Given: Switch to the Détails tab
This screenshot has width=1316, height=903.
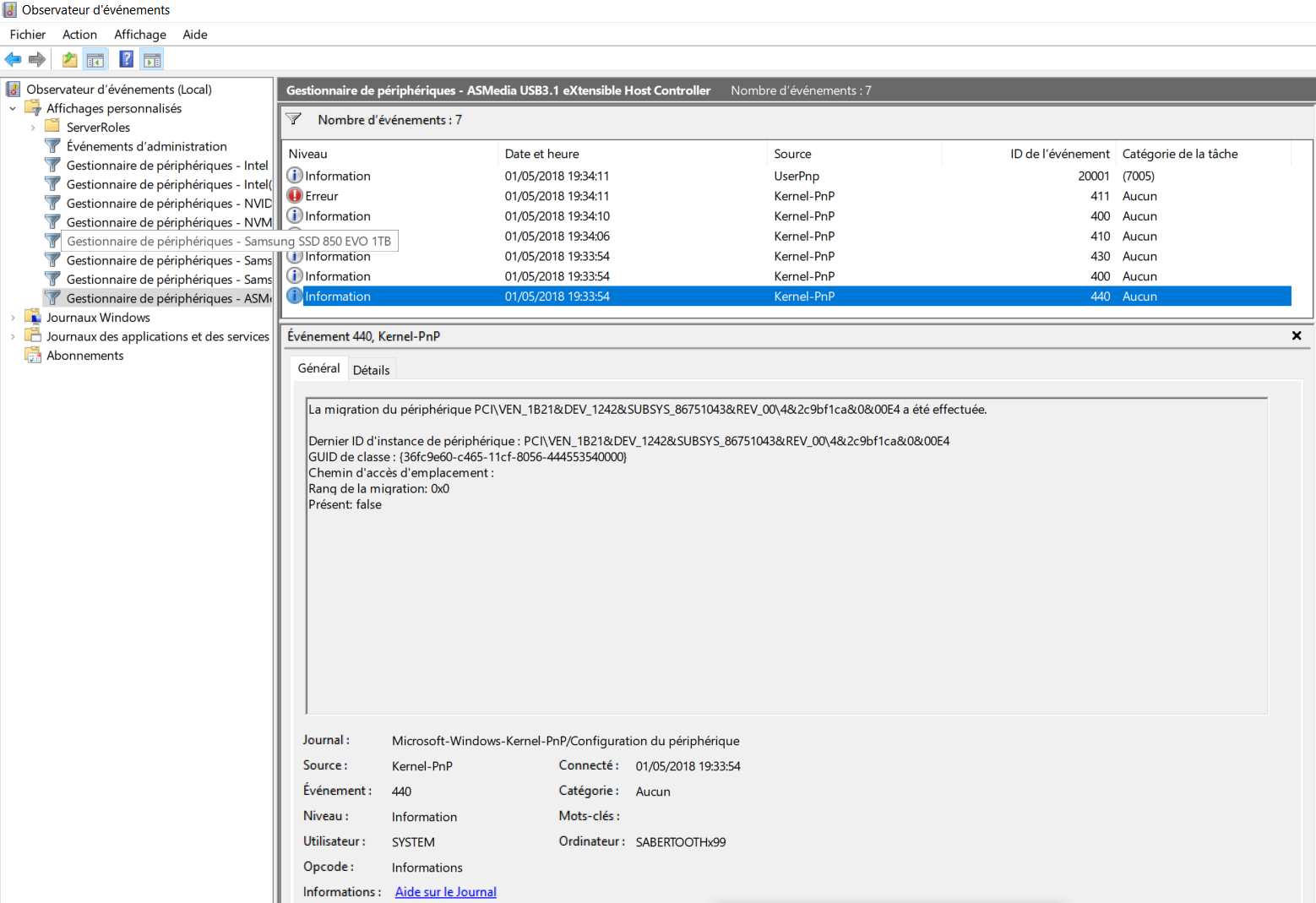Looking at the screenshot, I should pyautogui.click(x=372, y=370).
